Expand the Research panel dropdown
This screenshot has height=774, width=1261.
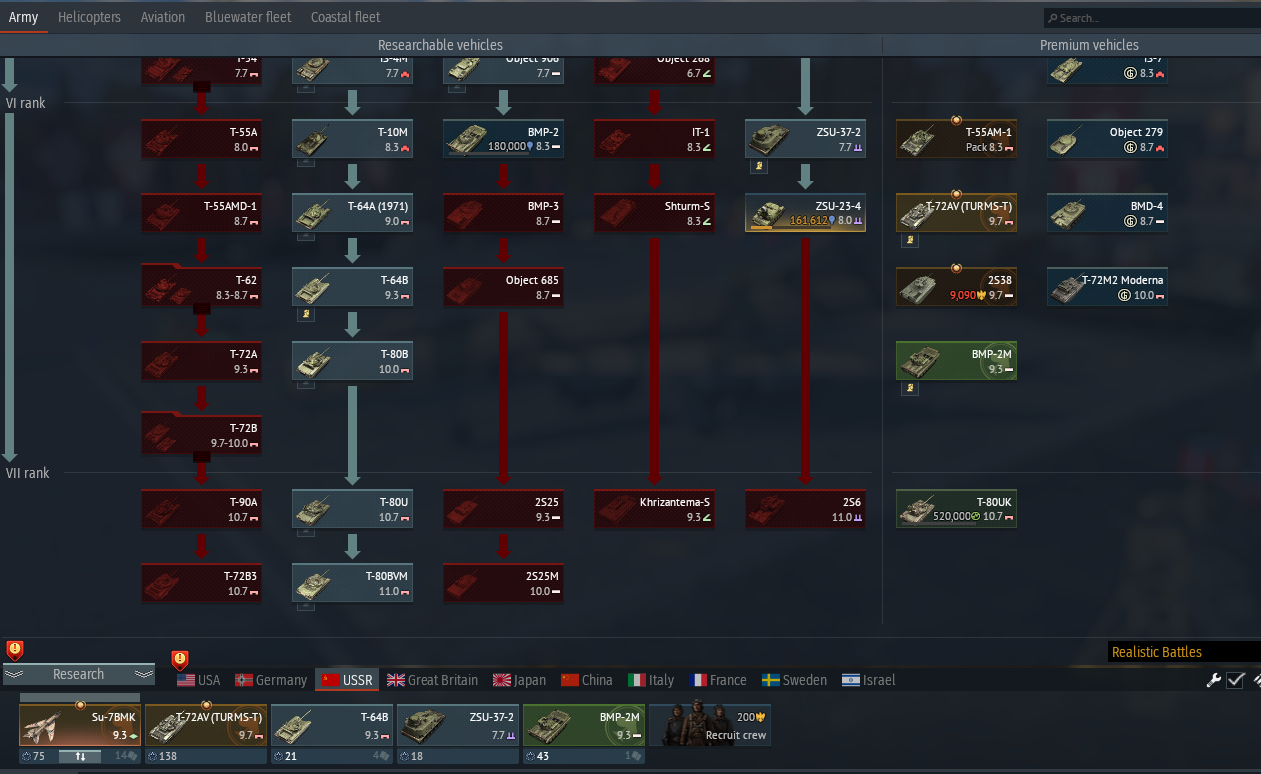click(79, 674)
